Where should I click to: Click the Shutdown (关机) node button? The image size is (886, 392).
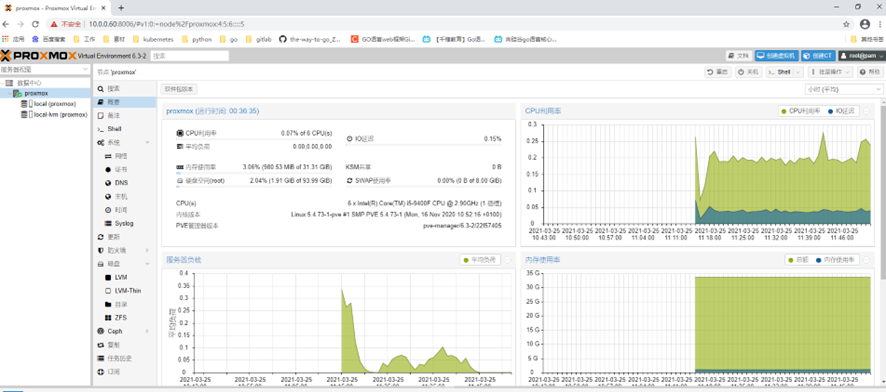[x=749, y=72]
